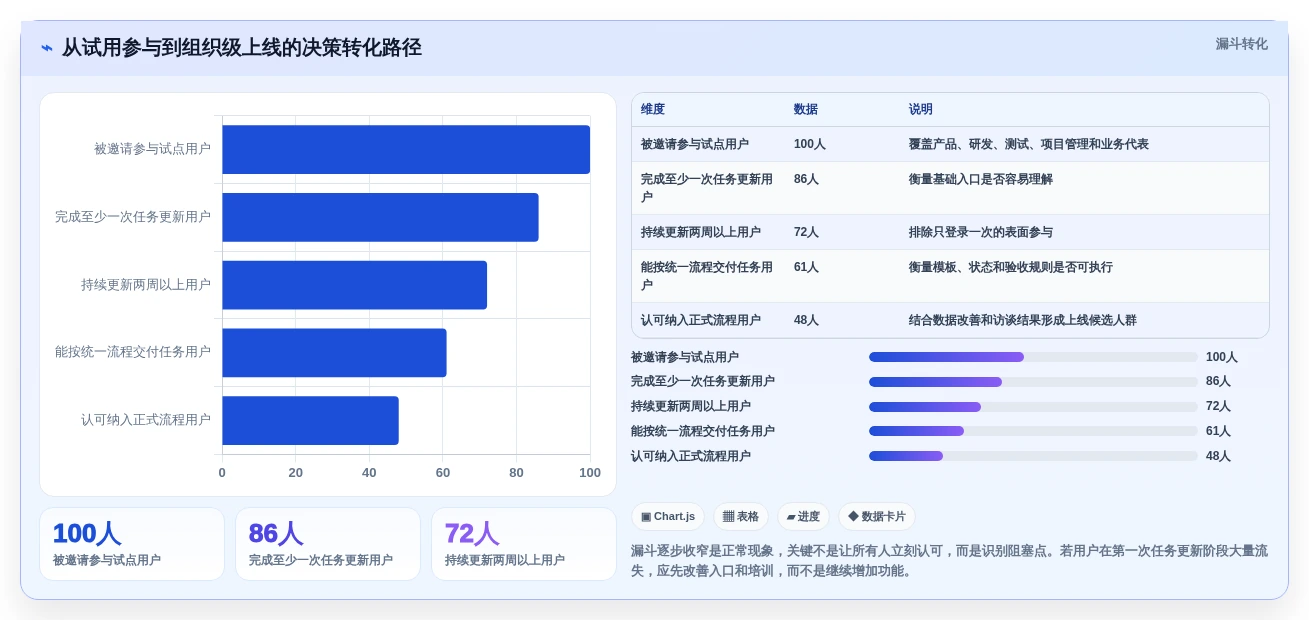
Task: Click the chart bar for 完成至少一次任务更新用户
Action: point(380,217)
